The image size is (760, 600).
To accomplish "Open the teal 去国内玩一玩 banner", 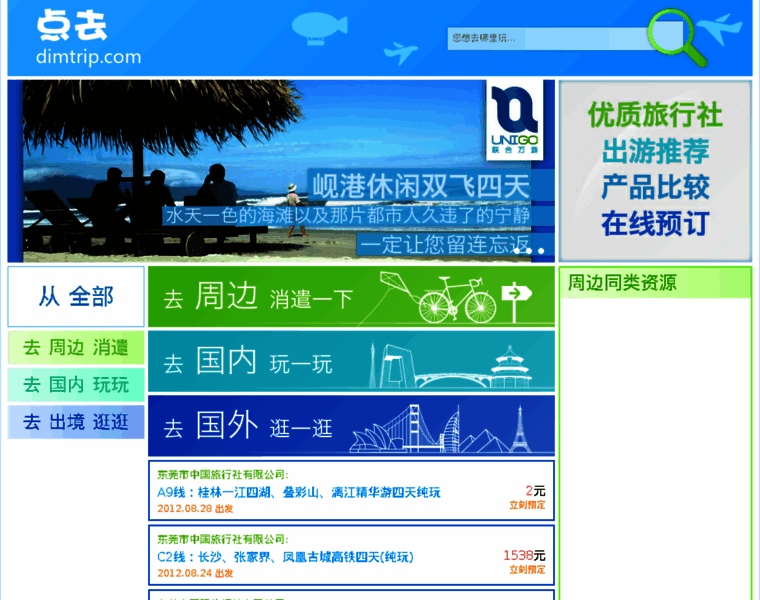I will pyautogui.click(x=351, y=361).
